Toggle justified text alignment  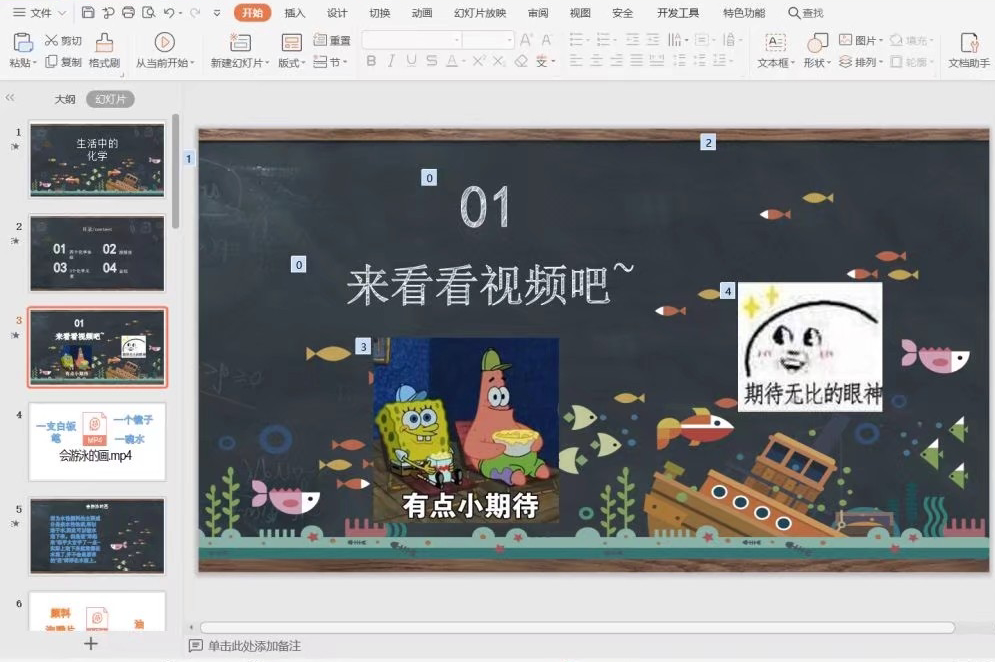pos(636,61)
